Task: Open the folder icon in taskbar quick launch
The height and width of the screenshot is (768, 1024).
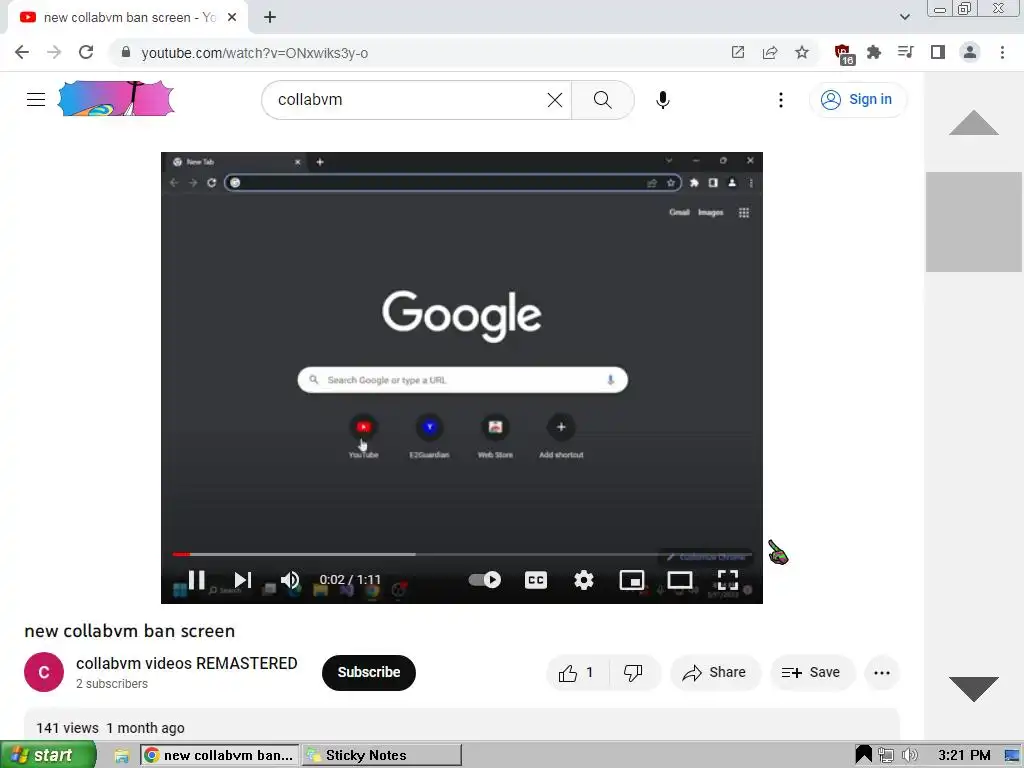Action: [x=121, y=756]
